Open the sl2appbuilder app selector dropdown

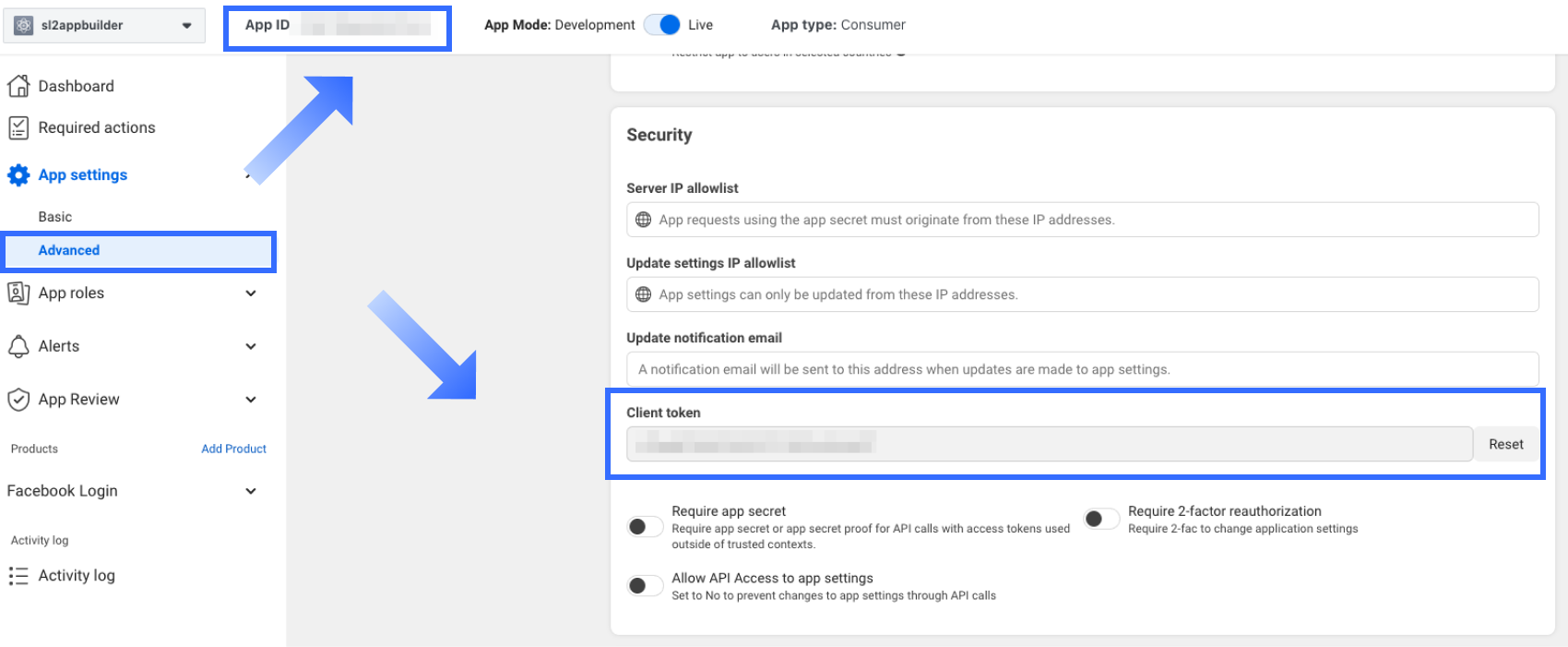coord(186,25)
